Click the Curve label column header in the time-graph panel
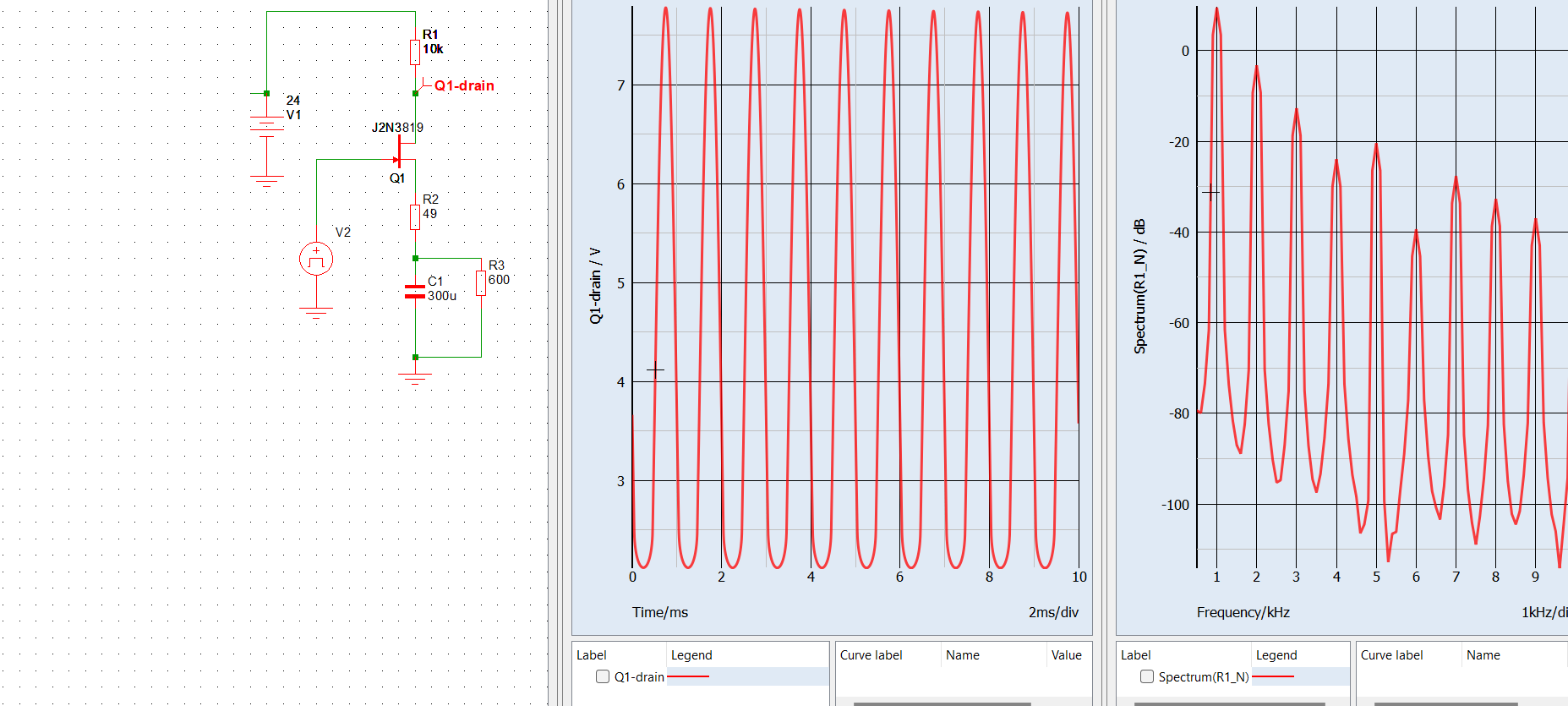This screenshot has height=706, width=1568. pos(871,655)
